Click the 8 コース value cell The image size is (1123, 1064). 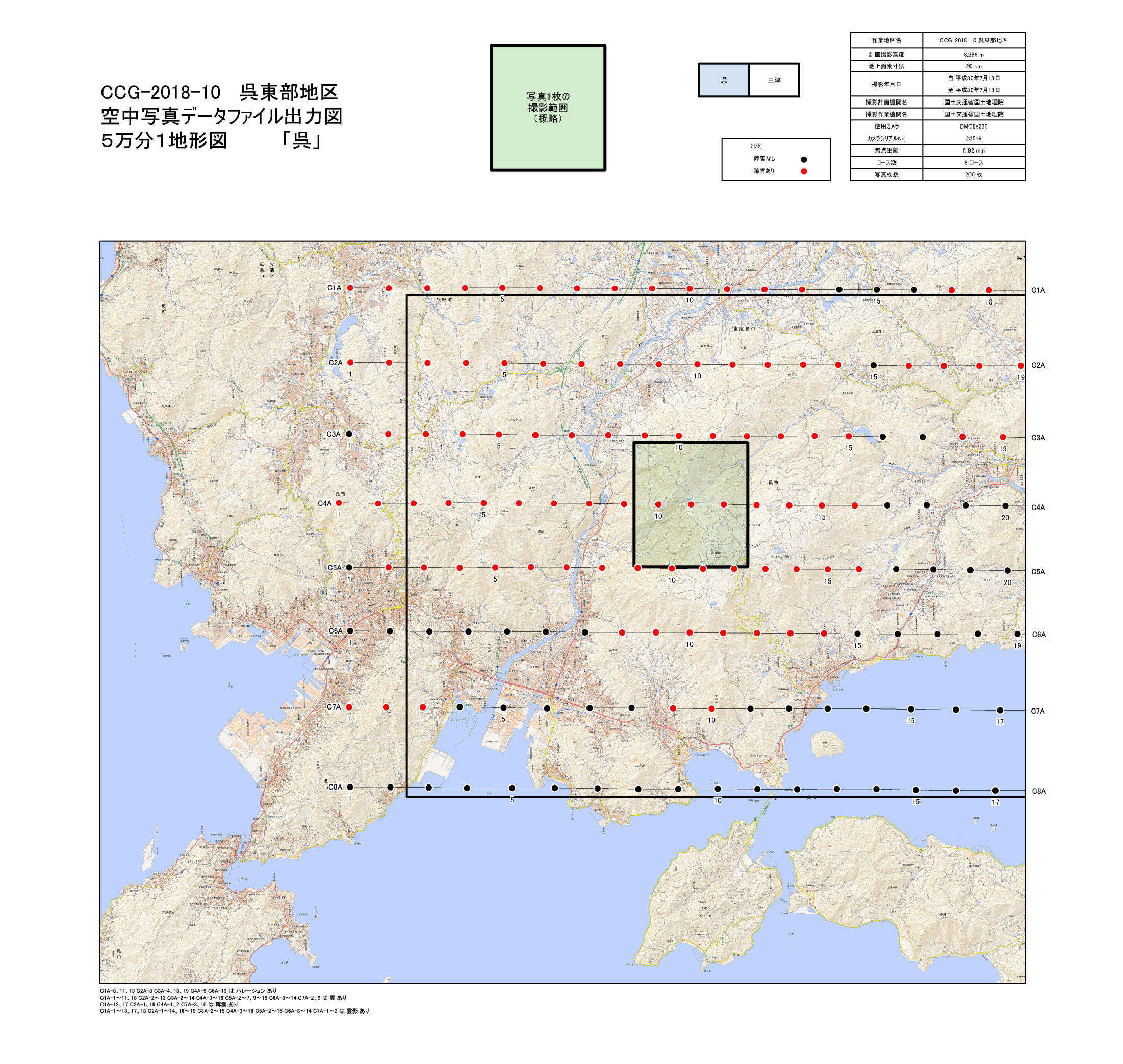coord(973,162)
